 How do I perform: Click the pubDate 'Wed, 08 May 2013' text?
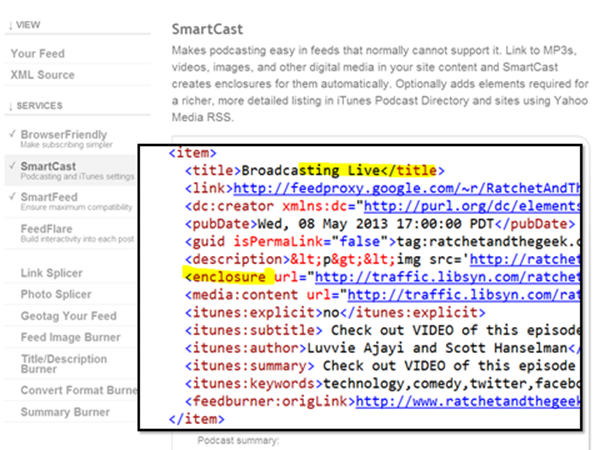[x=322, y=224]
